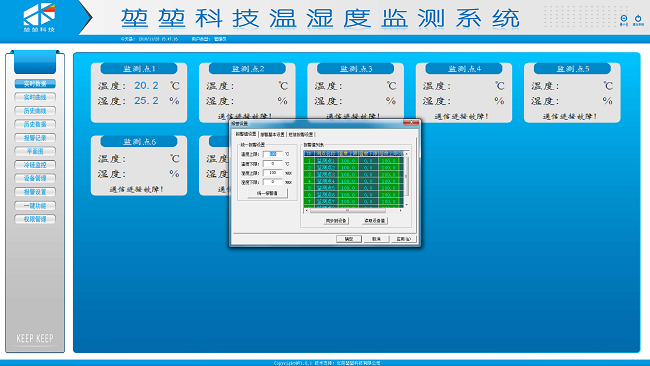Image resolution: width=650 pixels, height=366 pixels.
Task: Click the ID column header in alarm table
Action: tap(309, 153)
